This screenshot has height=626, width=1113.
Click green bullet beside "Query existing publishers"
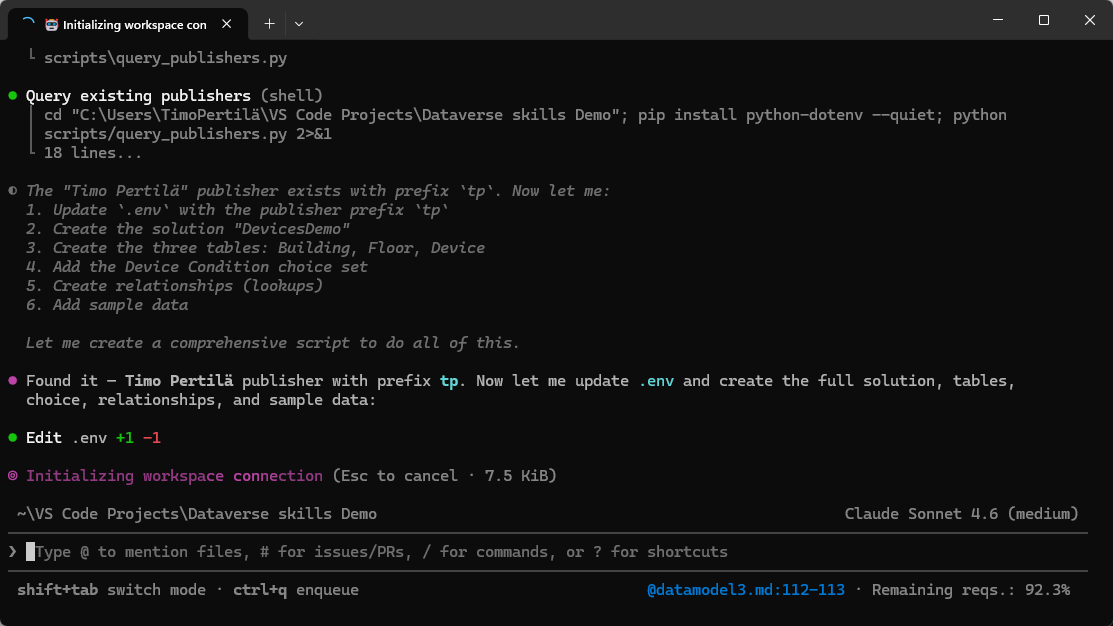pos(13,96)
